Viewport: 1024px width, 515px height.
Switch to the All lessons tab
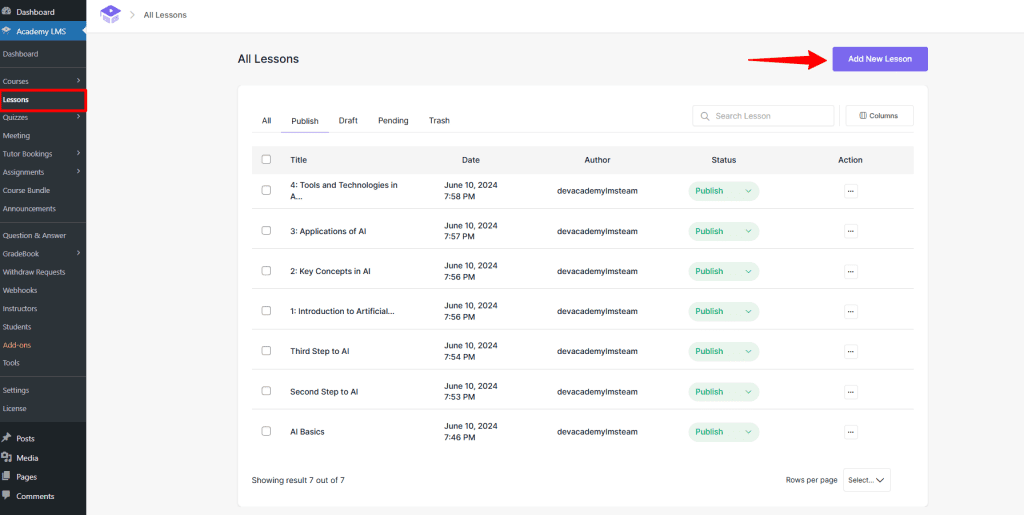[x=266, y=121]
